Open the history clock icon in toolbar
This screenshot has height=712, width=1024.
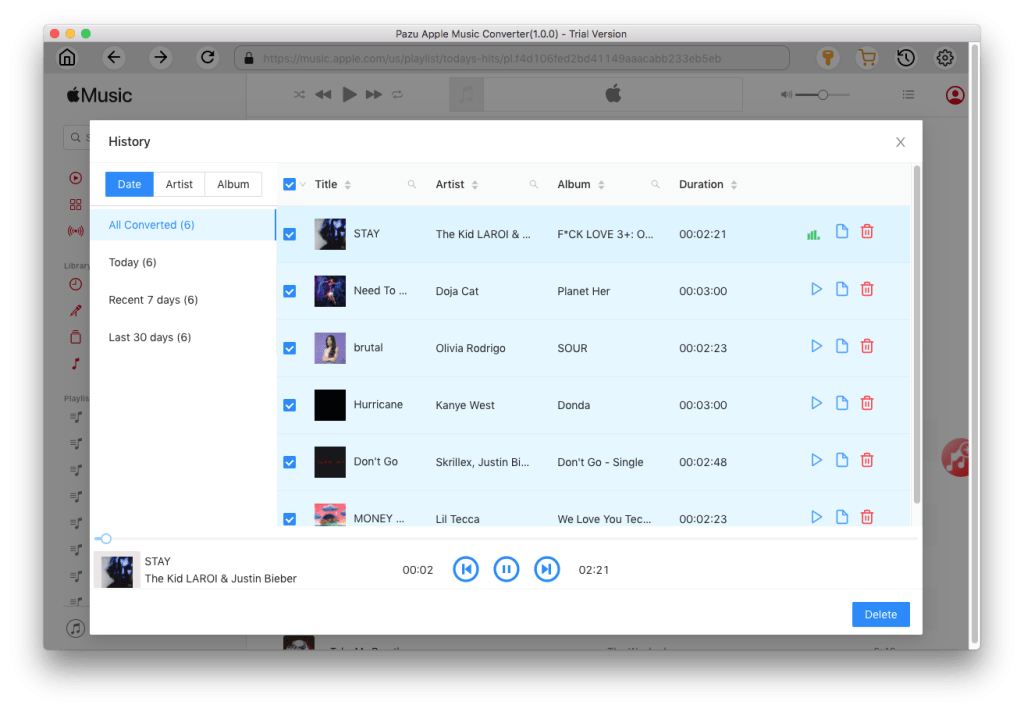[906, 58]
